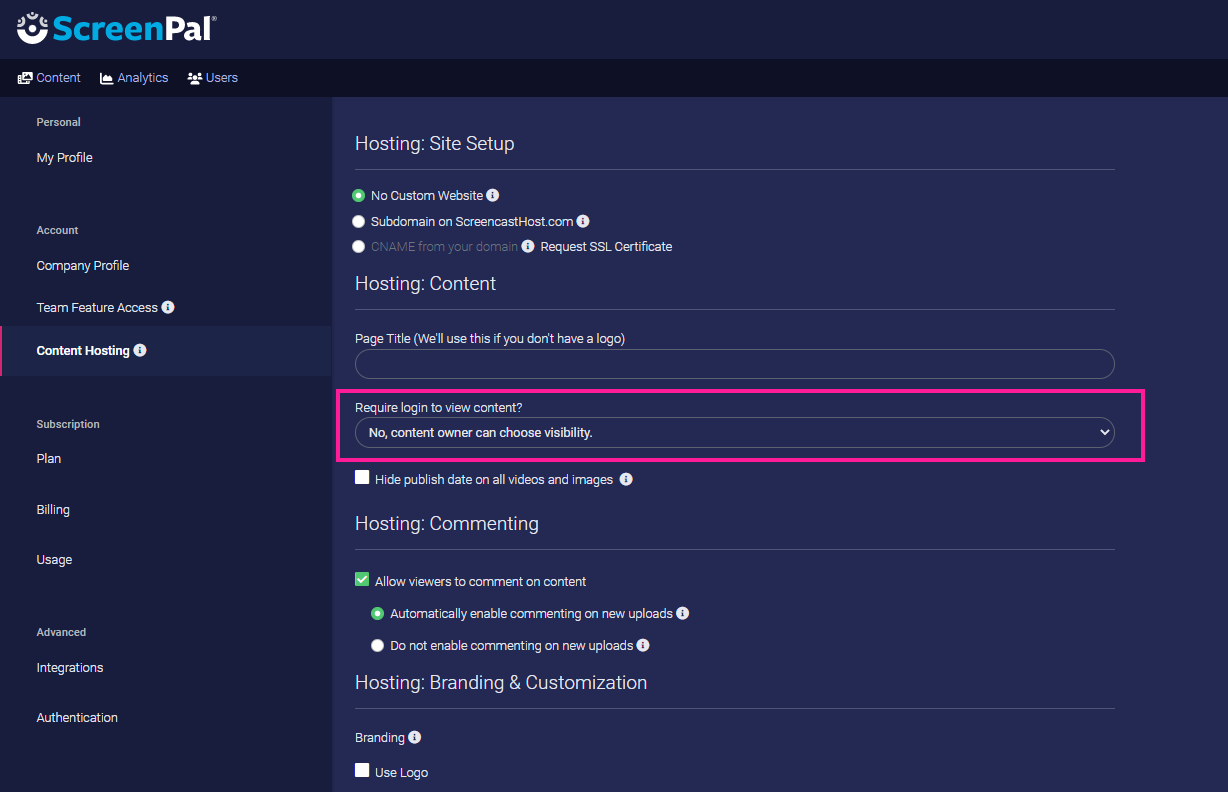Open the Analytics tab
This screenshot has height=792, width=1228.
[x=134, y=78]
